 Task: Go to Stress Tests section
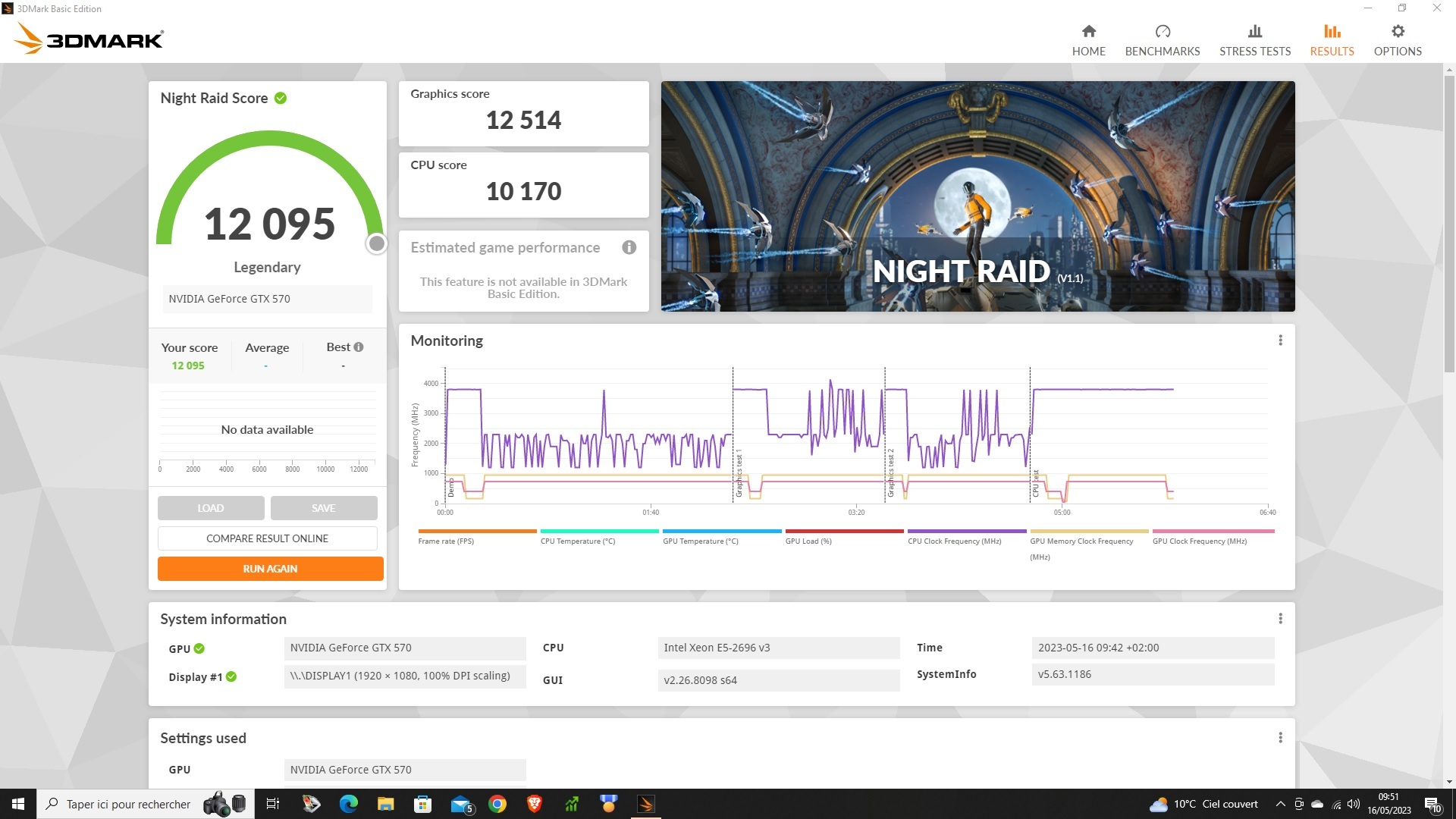point(1254,40)
